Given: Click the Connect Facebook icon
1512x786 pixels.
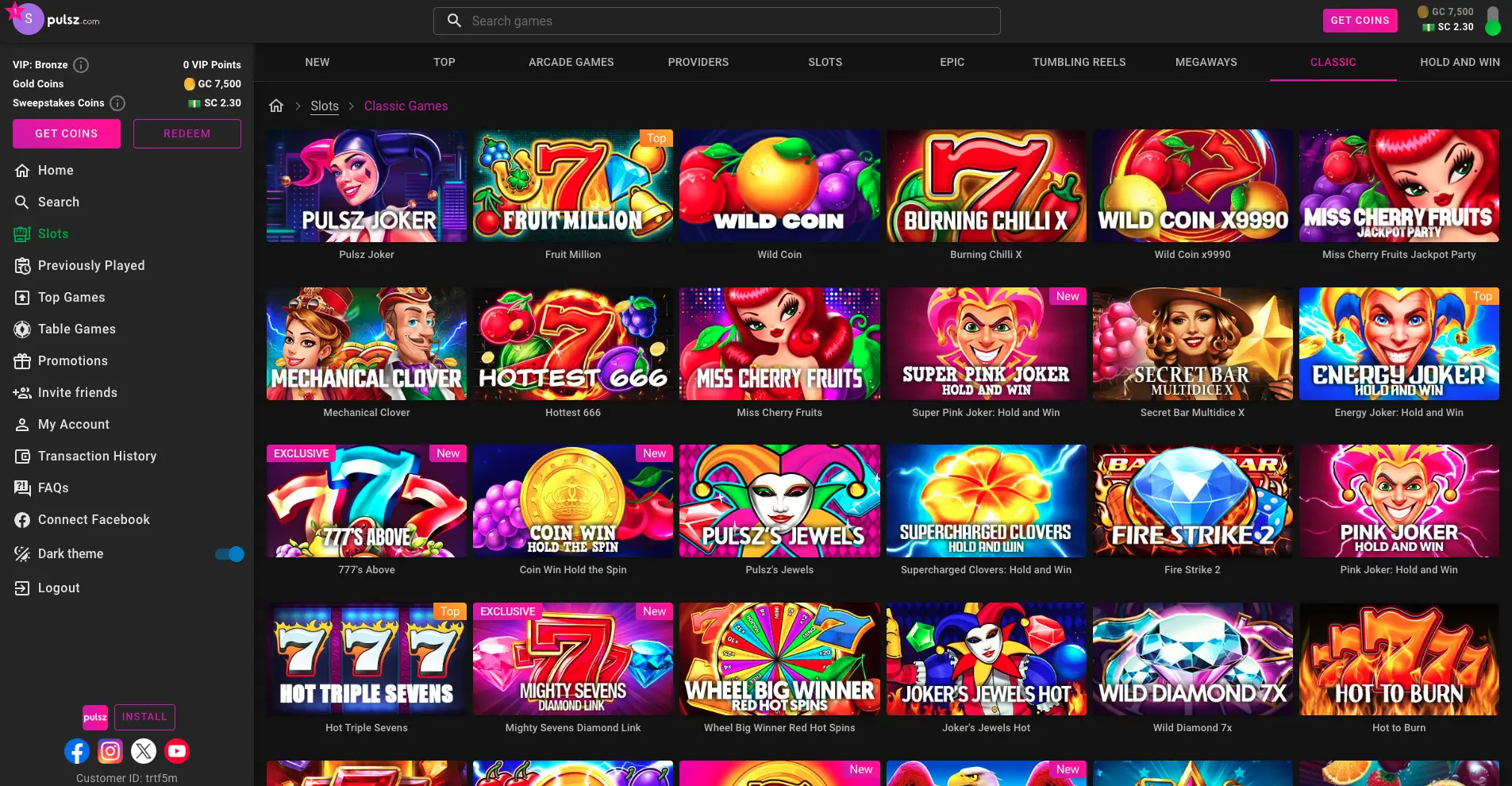Looking at the screenshot, I should (22, 520).
